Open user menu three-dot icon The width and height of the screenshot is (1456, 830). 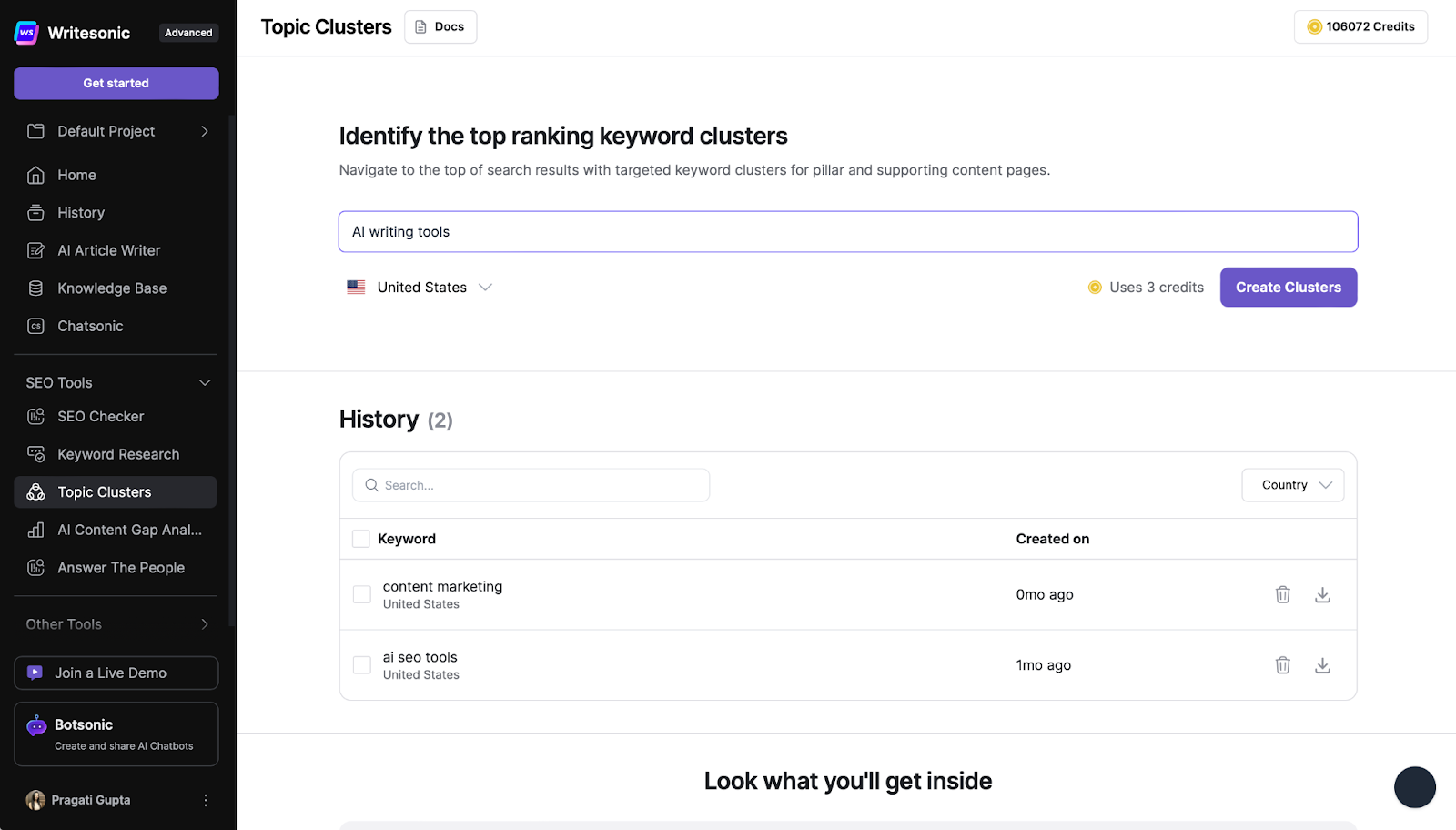(x=206, y=800)
